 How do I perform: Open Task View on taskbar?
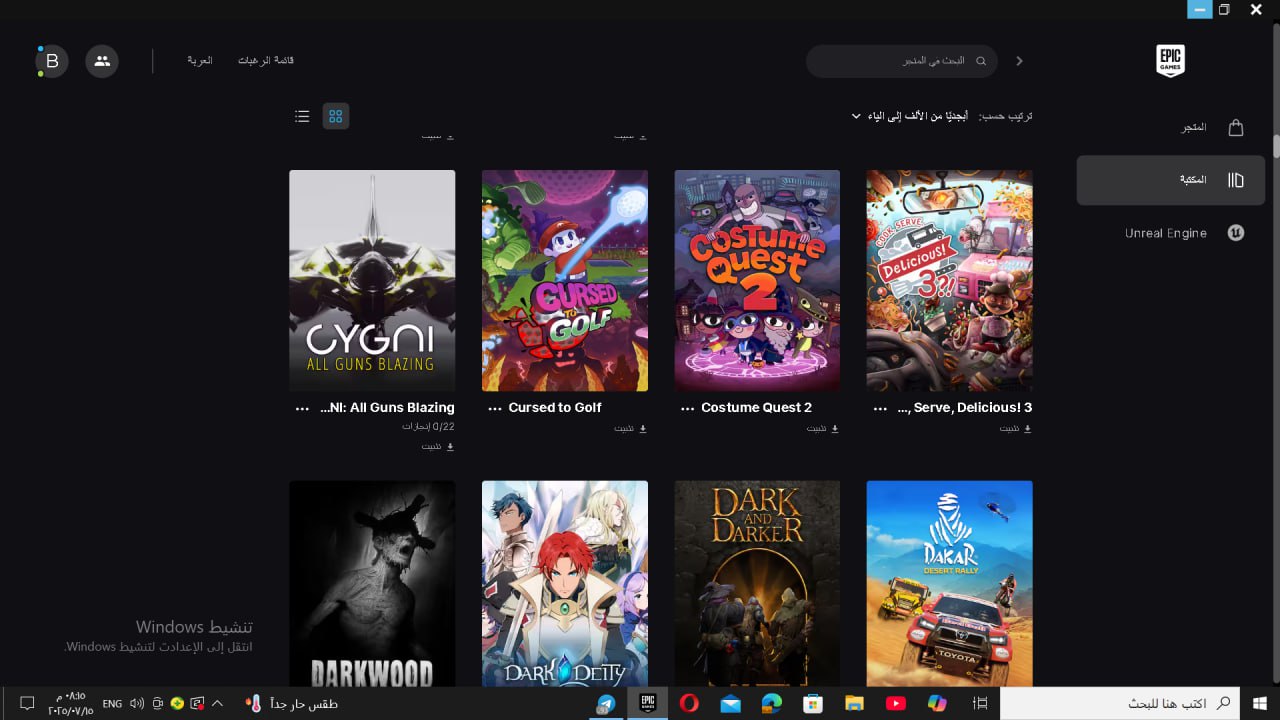pos(980,703)
